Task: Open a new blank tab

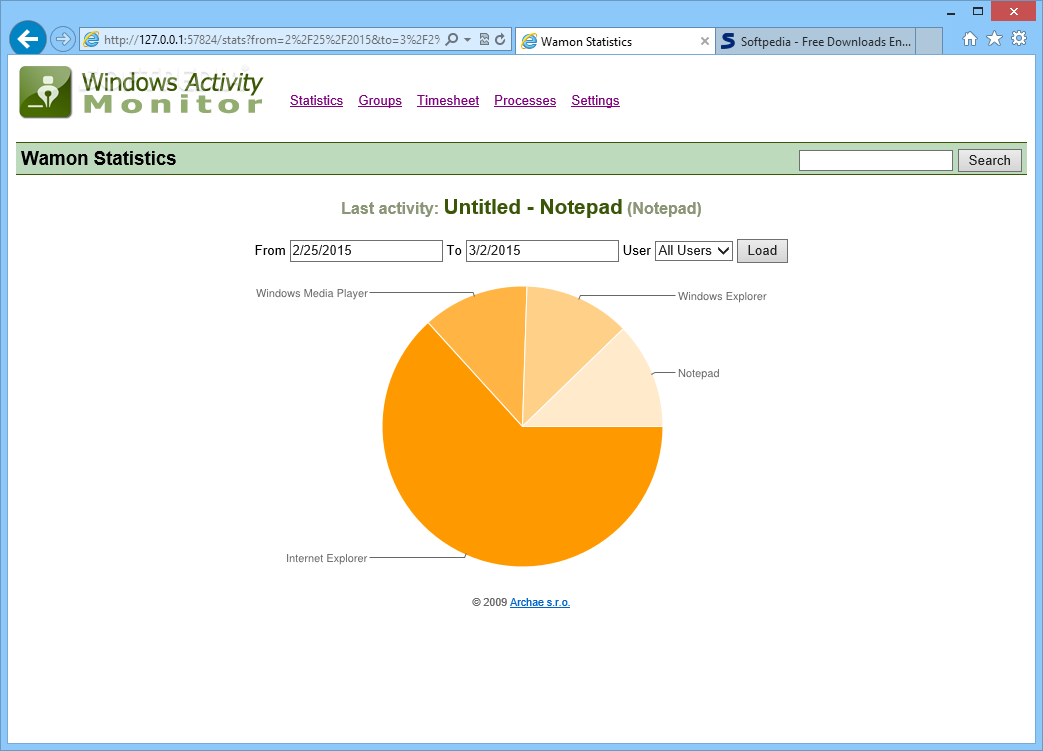Action: pyautogui.click(x=929, y=41)
